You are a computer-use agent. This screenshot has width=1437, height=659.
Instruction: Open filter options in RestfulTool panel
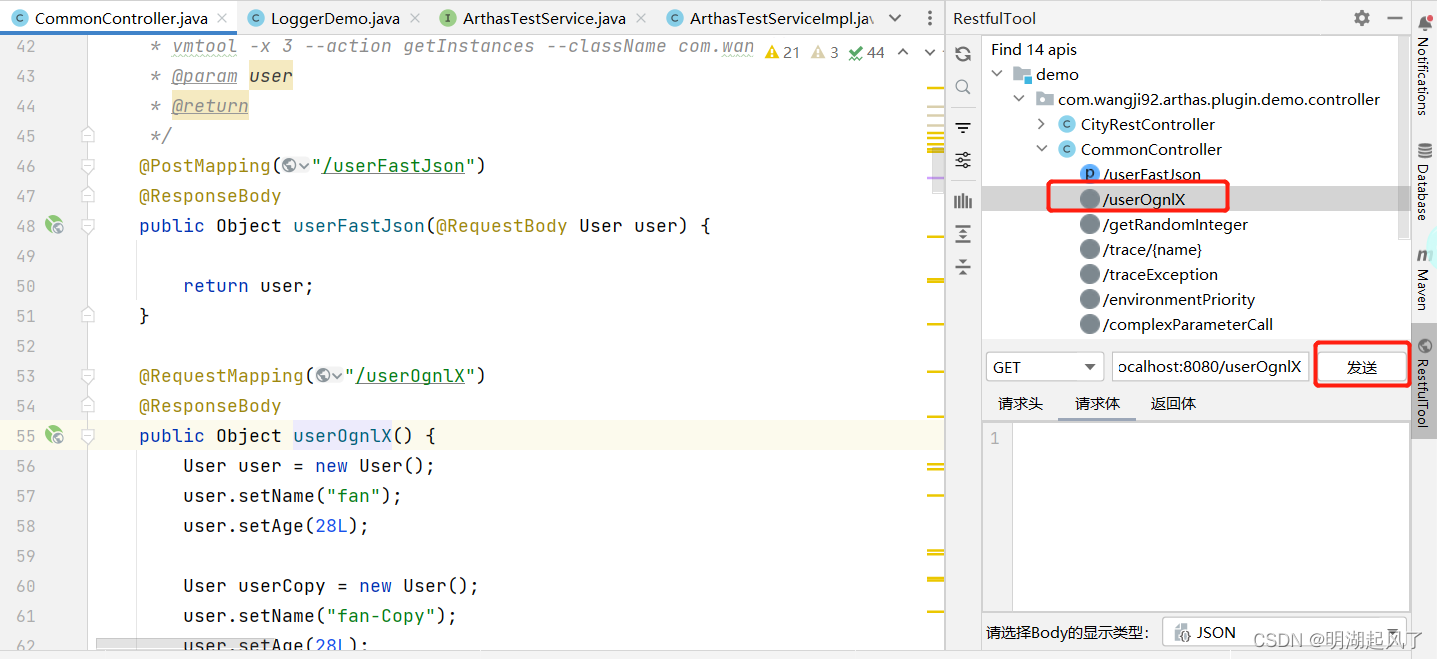tap(962, 127)
